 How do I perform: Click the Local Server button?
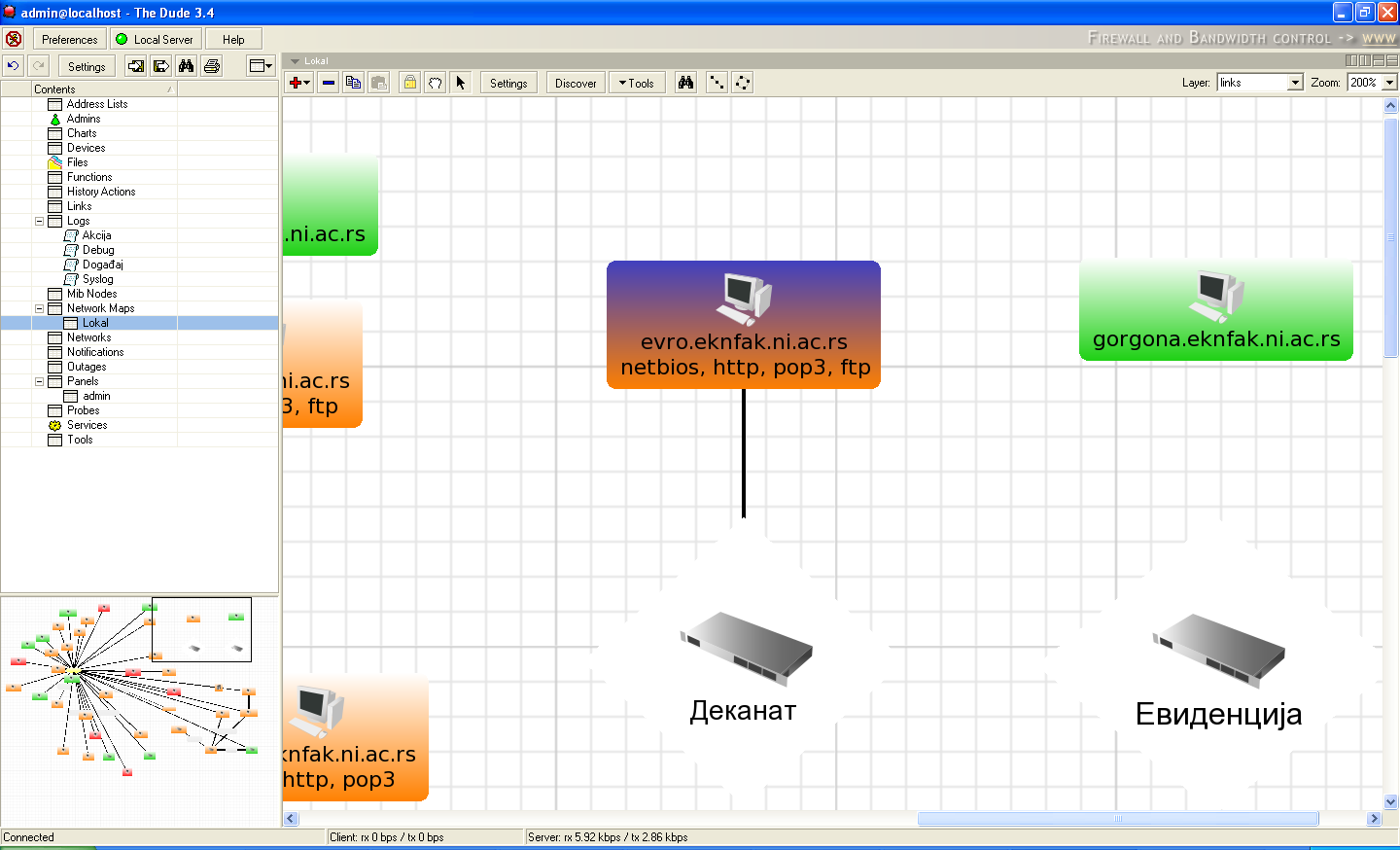tap(156, 39)
